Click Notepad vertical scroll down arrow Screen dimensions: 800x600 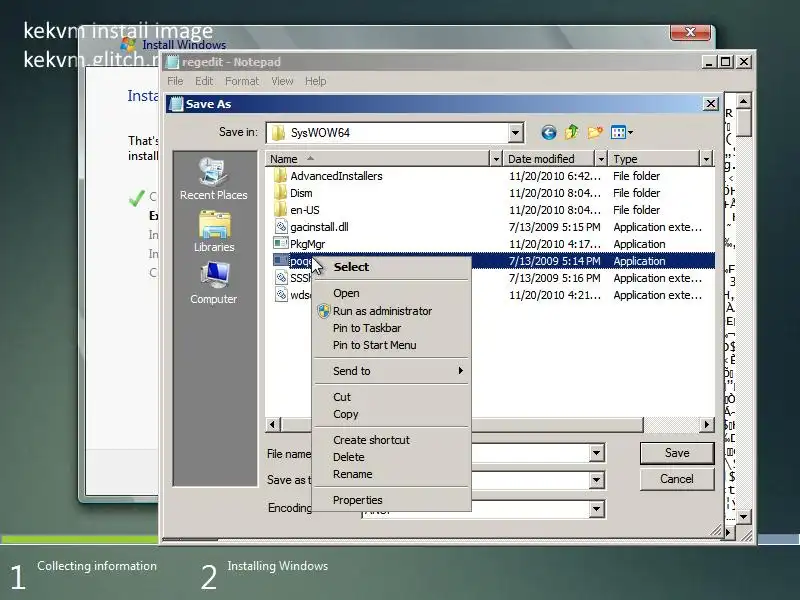click(x=743, y=517)
